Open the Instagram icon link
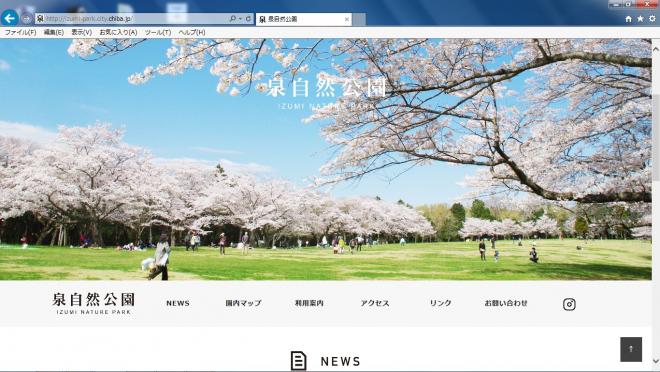This screenshot has width=660, height=372. [569, 304]
